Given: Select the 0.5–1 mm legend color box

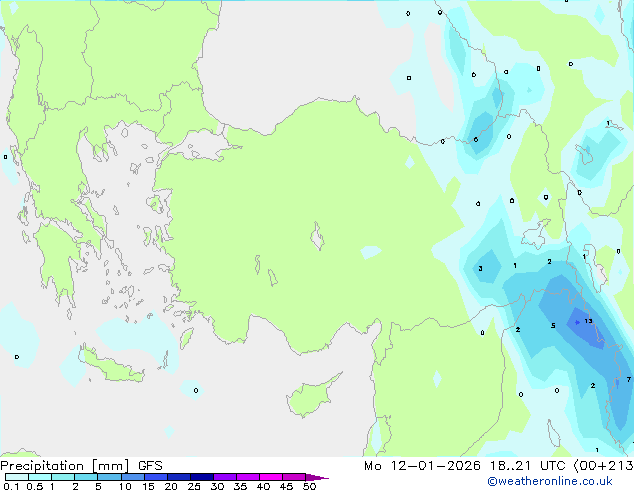Looking at the screenshot, I should click(40, 477).
